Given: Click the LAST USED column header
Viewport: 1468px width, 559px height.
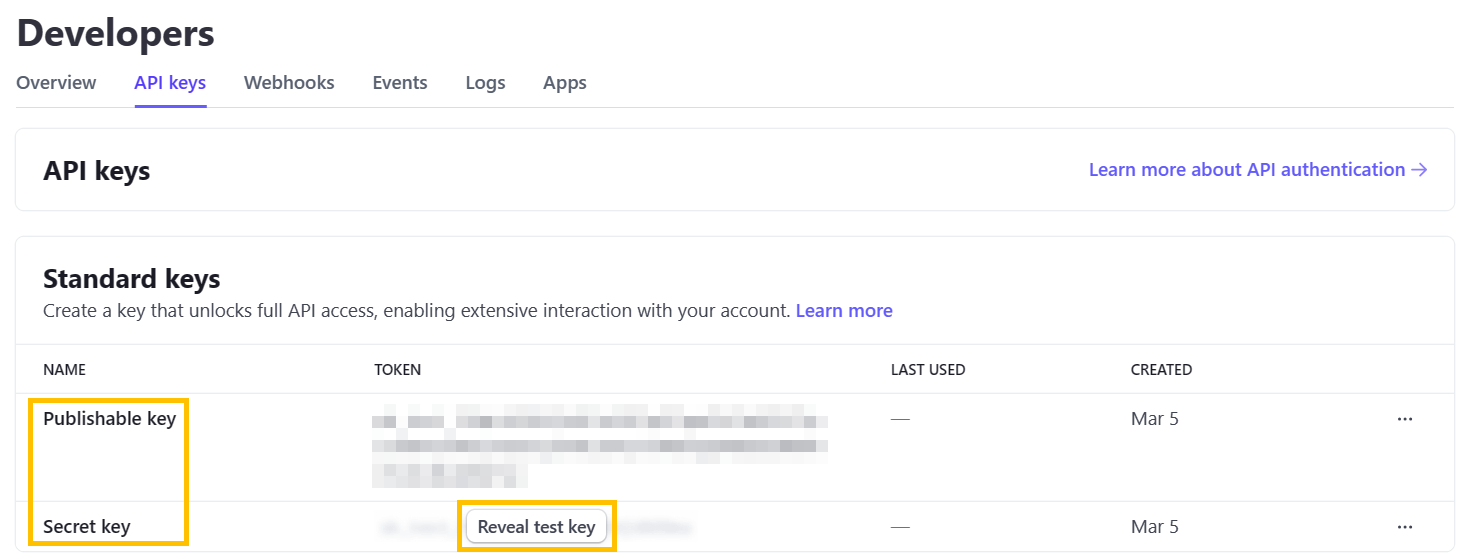Looking at the screenshot, I should point(928,370).
